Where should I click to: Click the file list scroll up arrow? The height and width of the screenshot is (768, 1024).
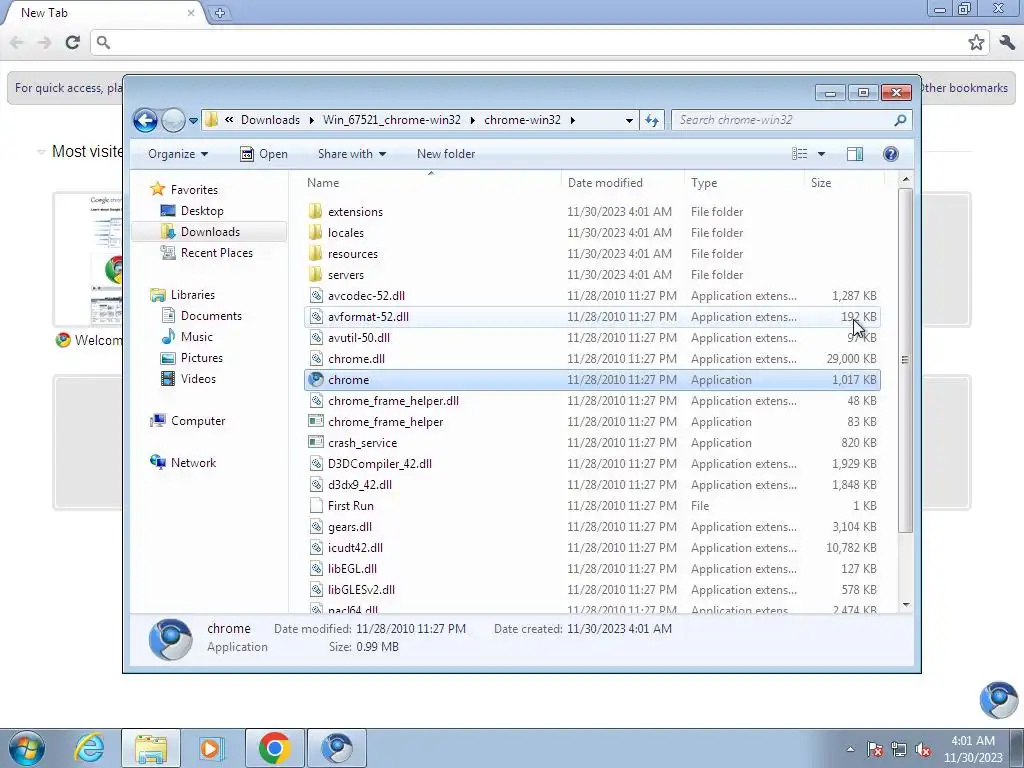pyautogui.click(x=906, y=179)
